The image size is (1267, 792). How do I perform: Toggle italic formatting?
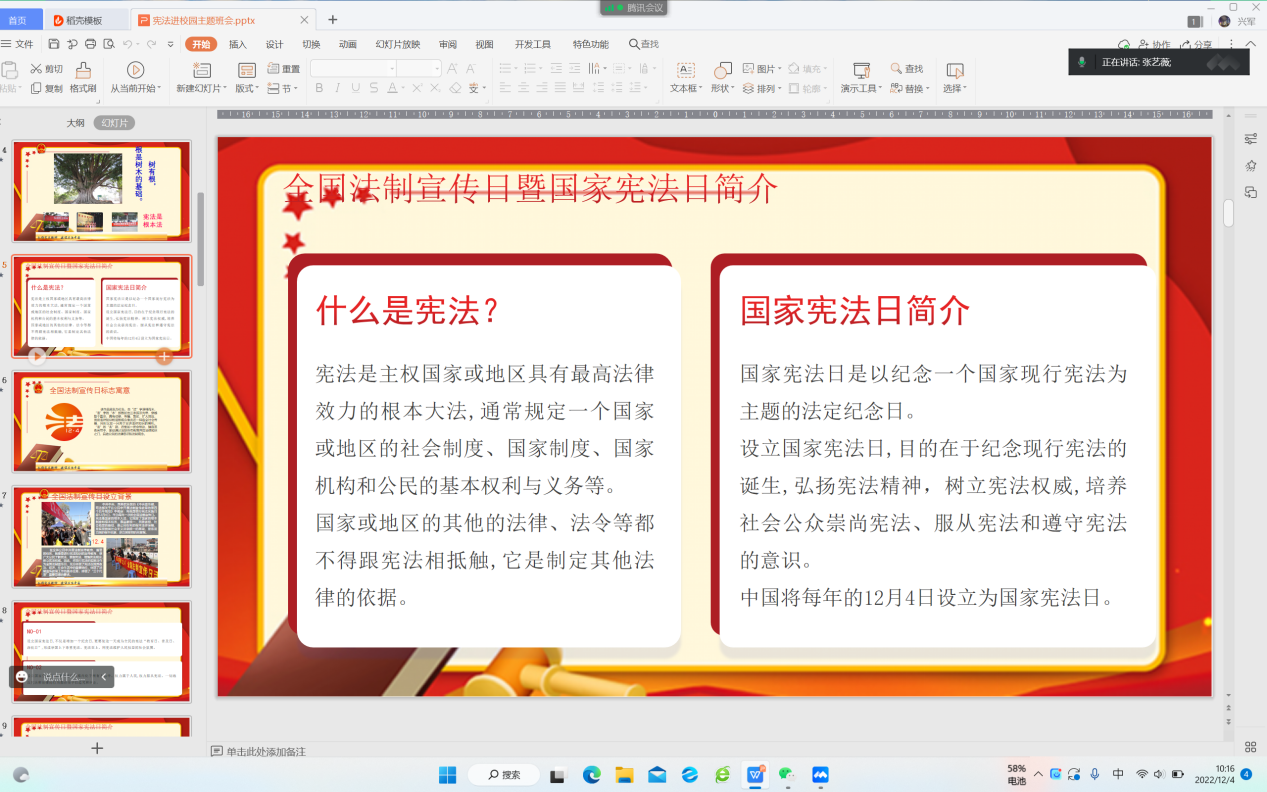(337, 87)
